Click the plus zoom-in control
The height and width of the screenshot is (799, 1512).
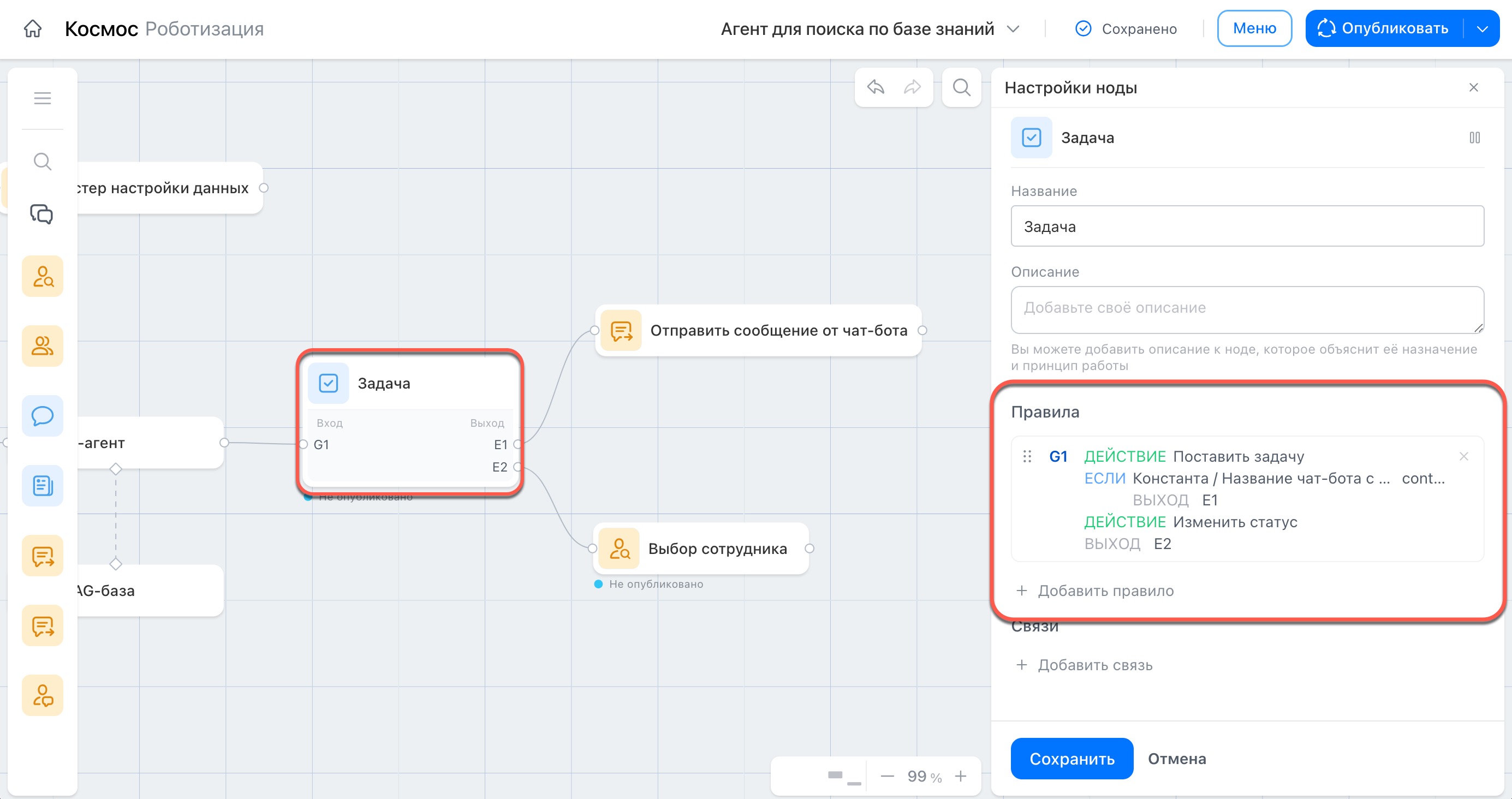[960, 776]
